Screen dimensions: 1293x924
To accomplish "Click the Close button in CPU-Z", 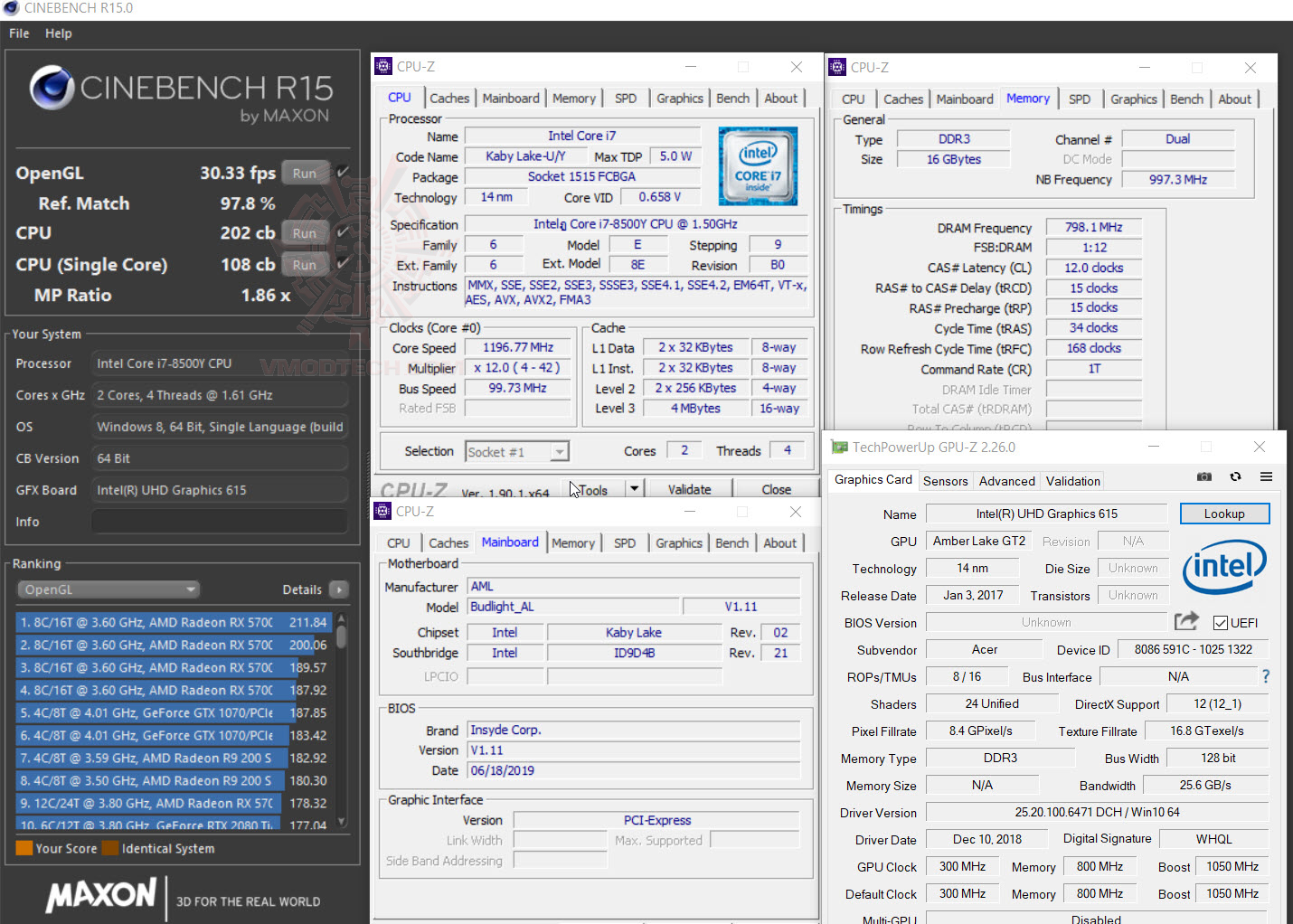I will (x=777, y=489).
